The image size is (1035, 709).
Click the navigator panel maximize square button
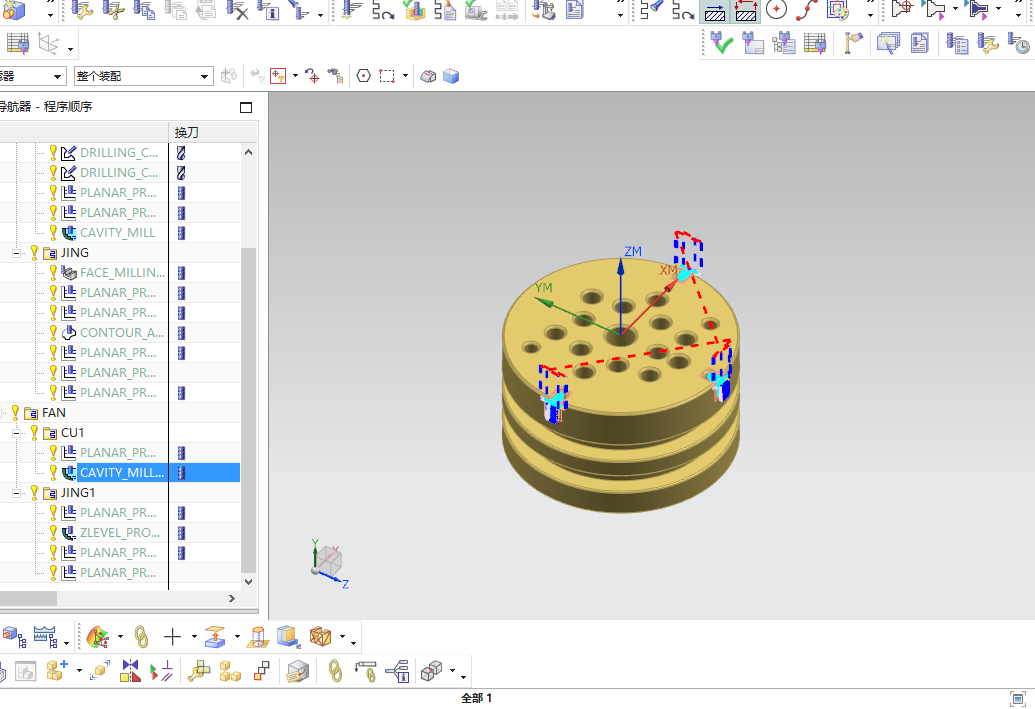[246, 107]
